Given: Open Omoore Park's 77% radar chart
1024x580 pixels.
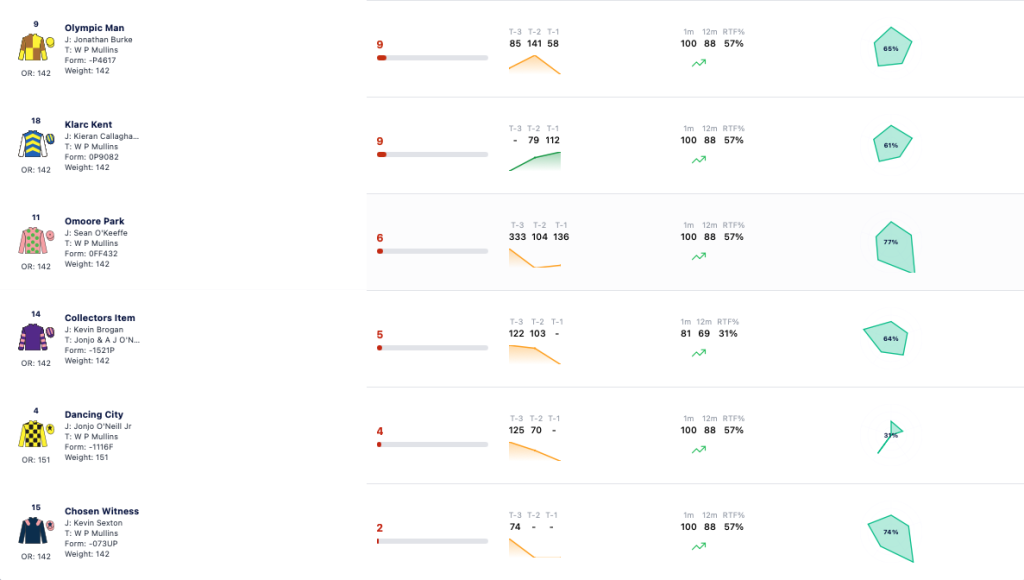Looking at the screenshot, I should point(895,247).
